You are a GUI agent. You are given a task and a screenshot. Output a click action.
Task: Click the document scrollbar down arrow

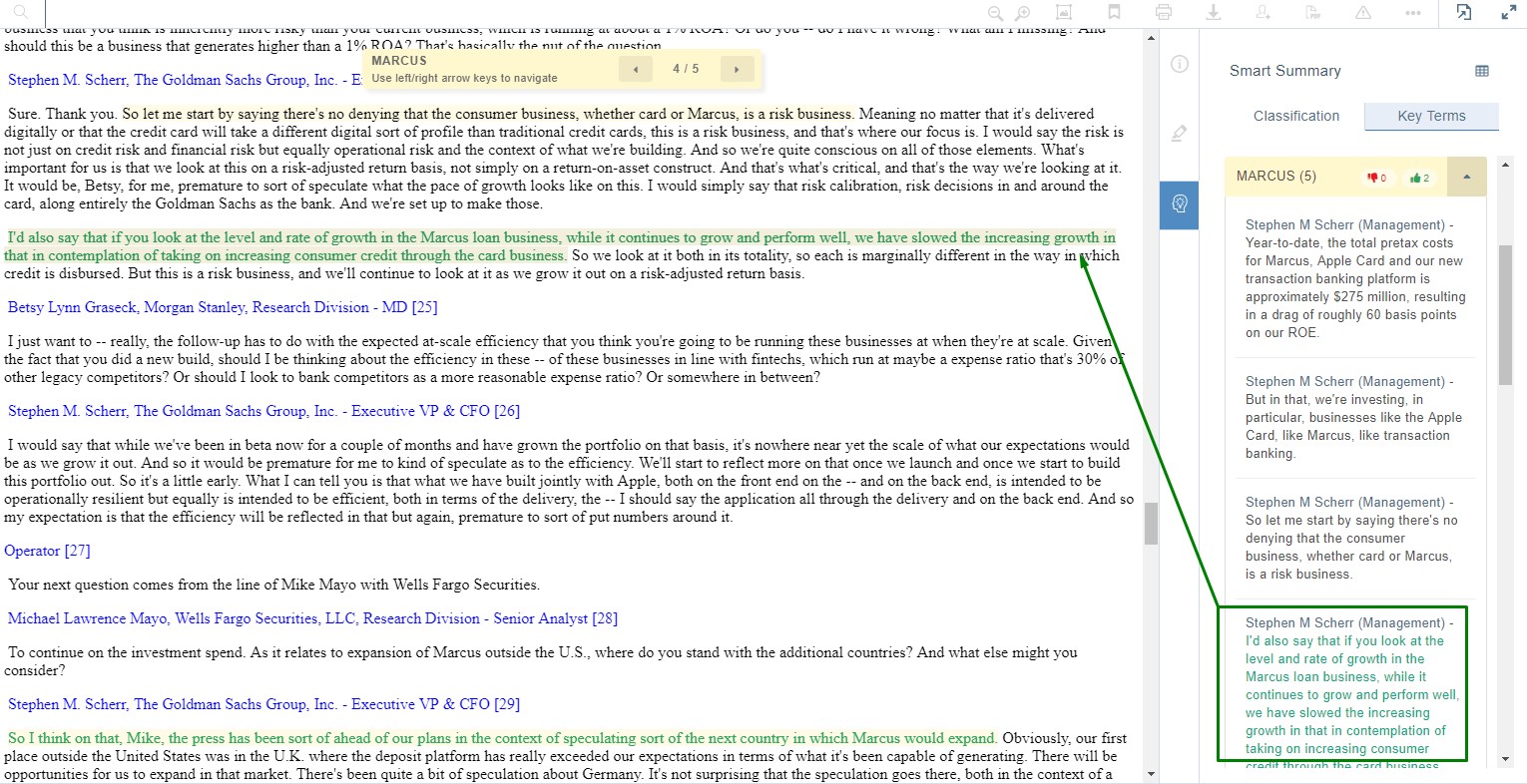tap(1151, 774)
